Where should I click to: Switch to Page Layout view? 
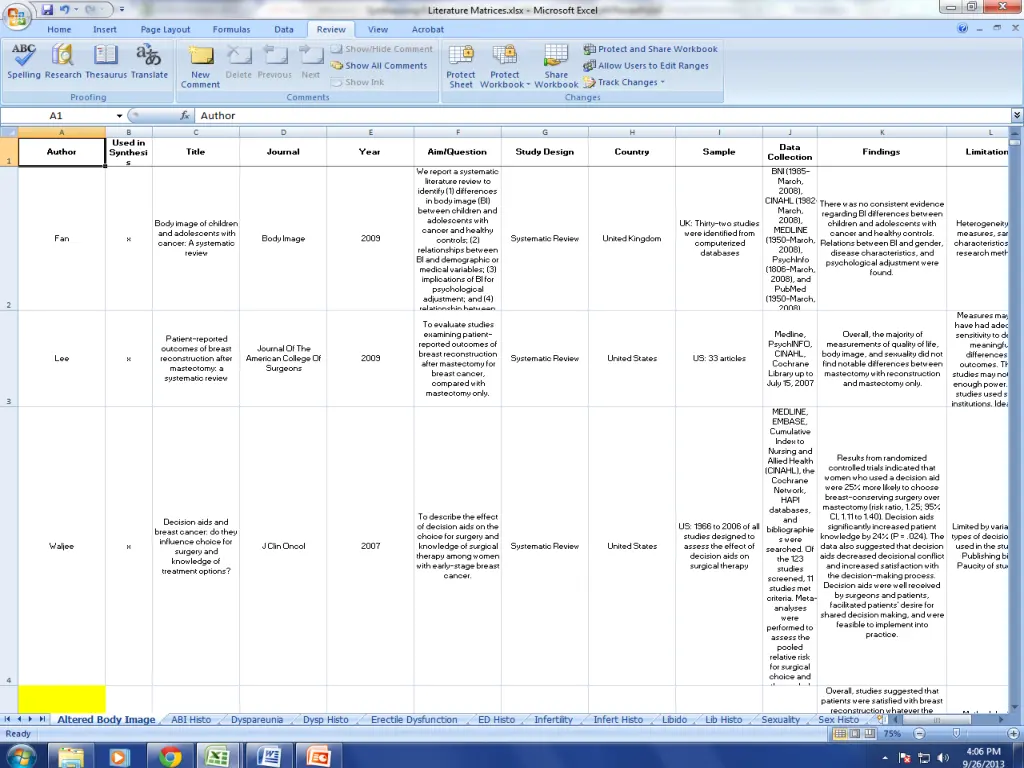855,733
